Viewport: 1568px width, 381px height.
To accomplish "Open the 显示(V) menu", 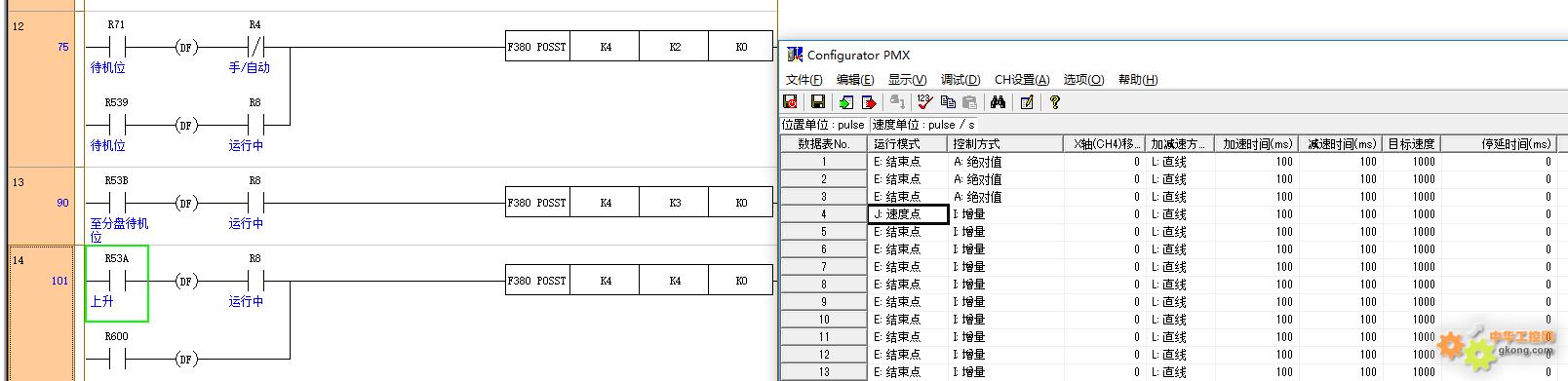I will [907, 80].
